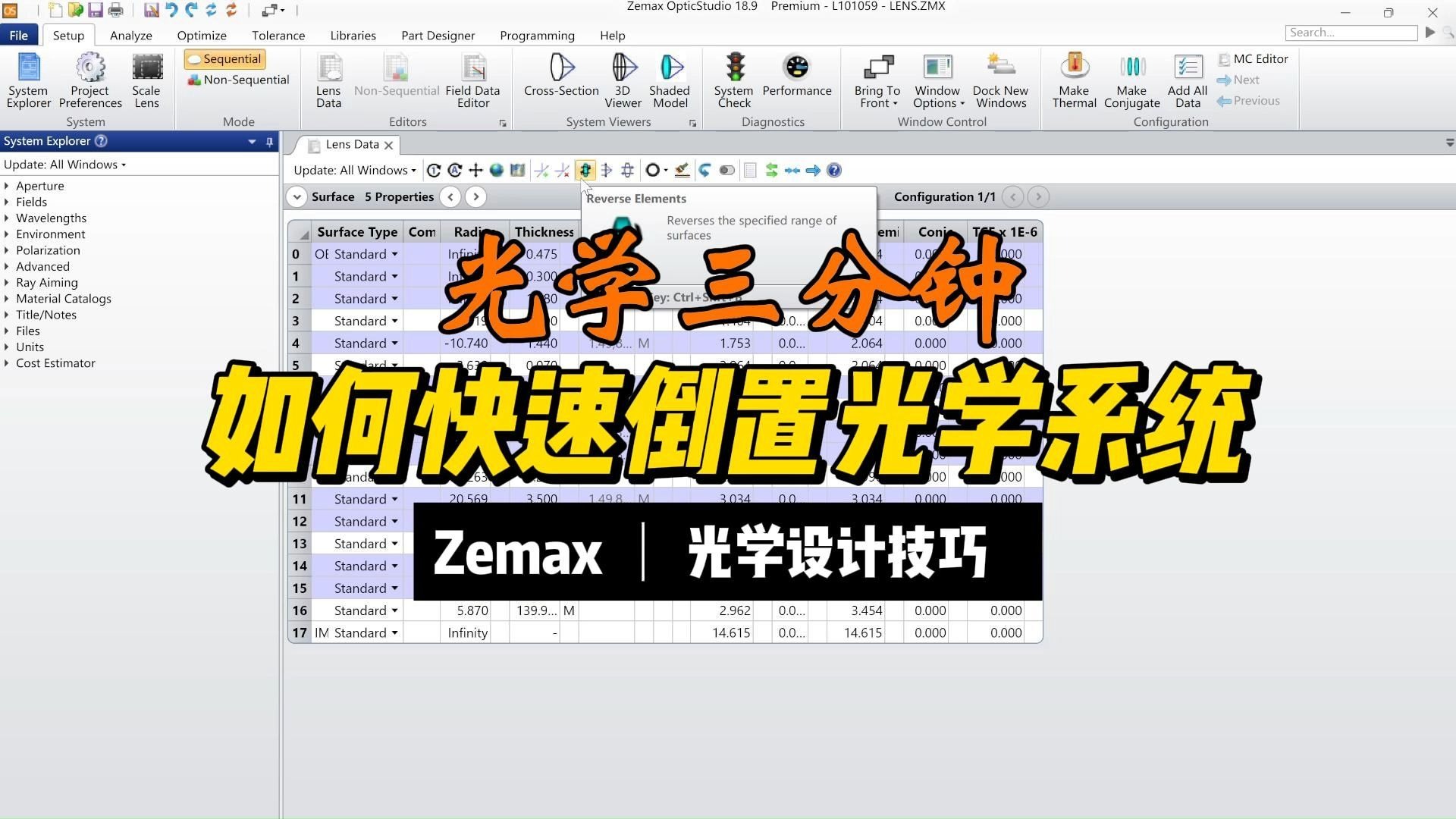Go to next surface properties arrow
The width and height of the screenshot is (1456, 819).
point(475,197)
